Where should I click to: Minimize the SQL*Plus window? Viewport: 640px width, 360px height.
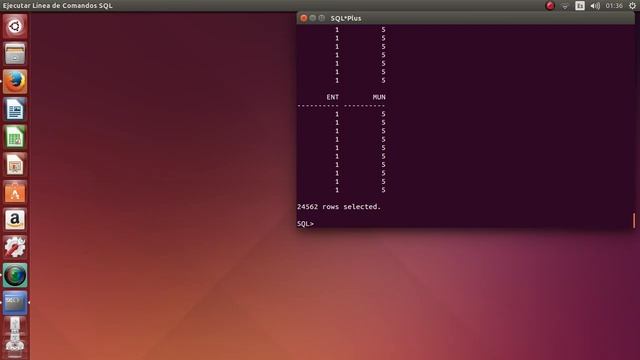(313, 18)
